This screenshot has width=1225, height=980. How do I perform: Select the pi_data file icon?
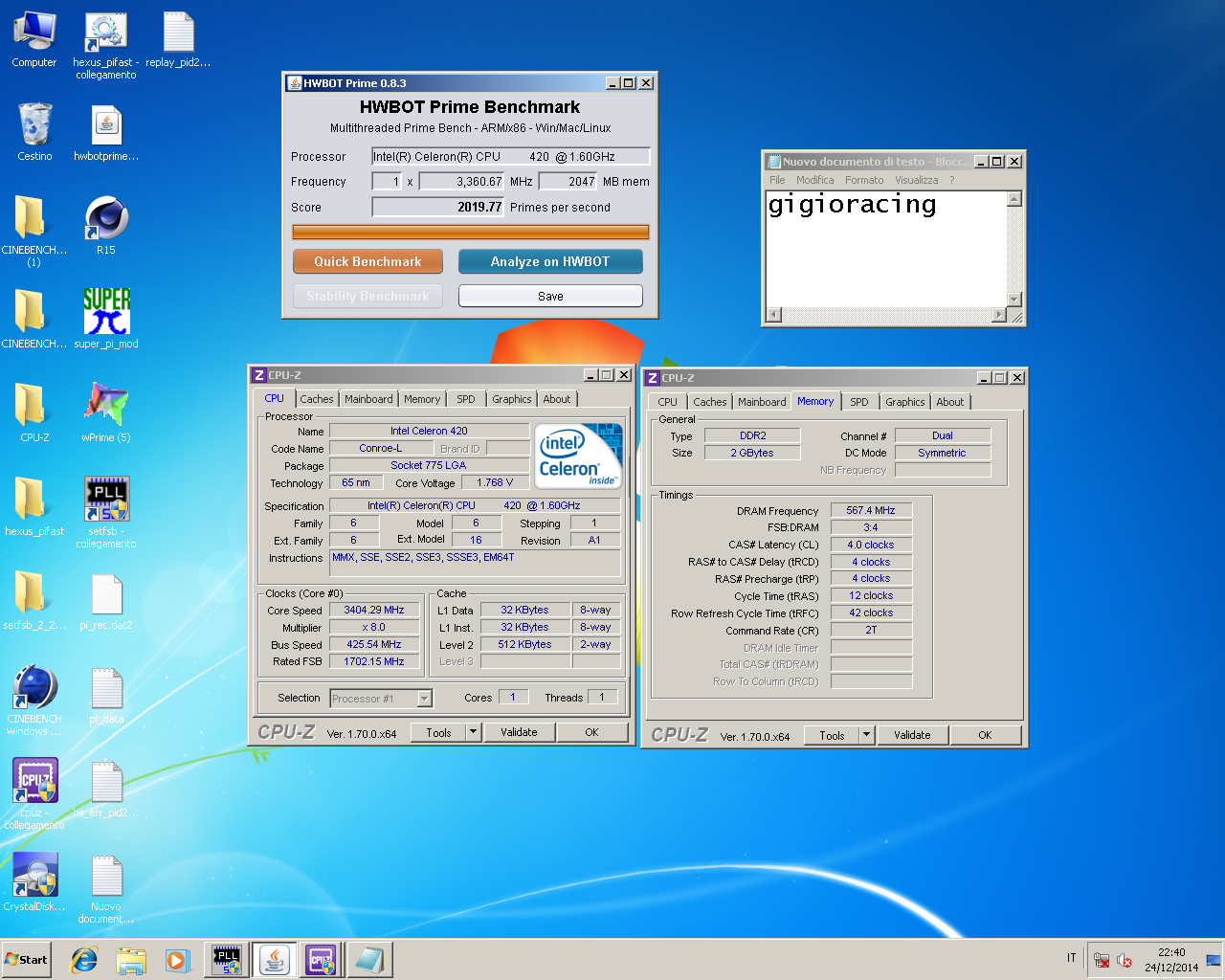coord(106,694)
